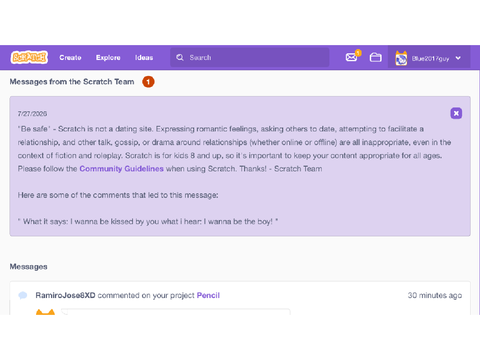
Task: Click the search magnifier icon
Action: coord(180,57)
